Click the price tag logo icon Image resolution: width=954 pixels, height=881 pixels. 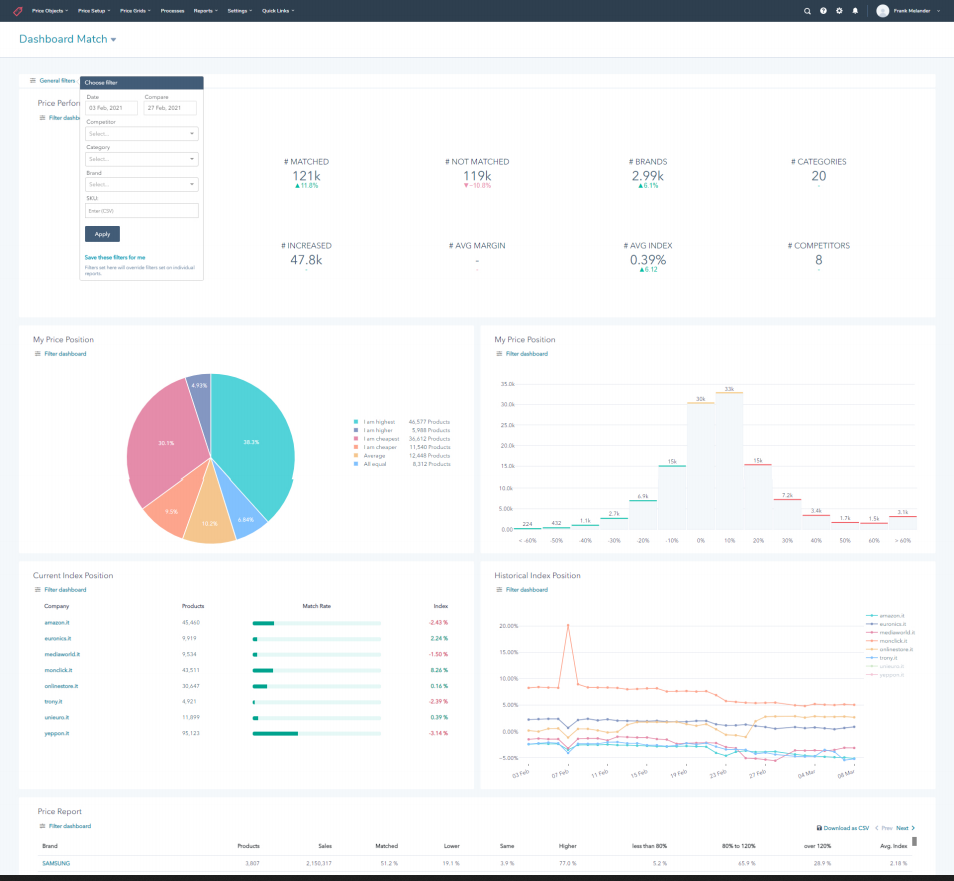(16, 11)
